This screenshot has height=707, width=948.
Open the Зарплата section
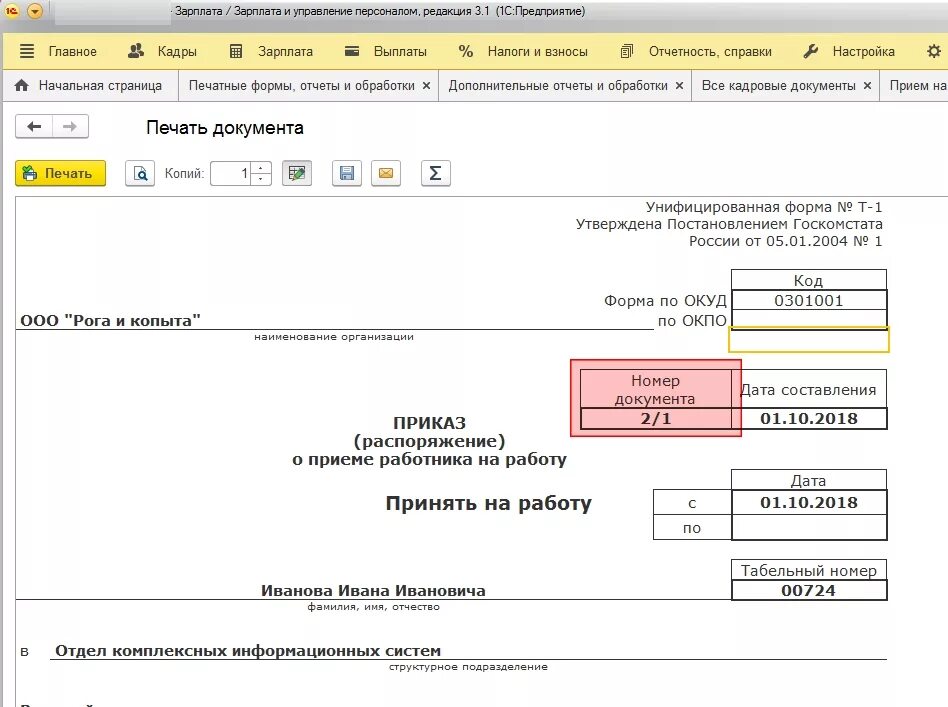tap(271, 51)
